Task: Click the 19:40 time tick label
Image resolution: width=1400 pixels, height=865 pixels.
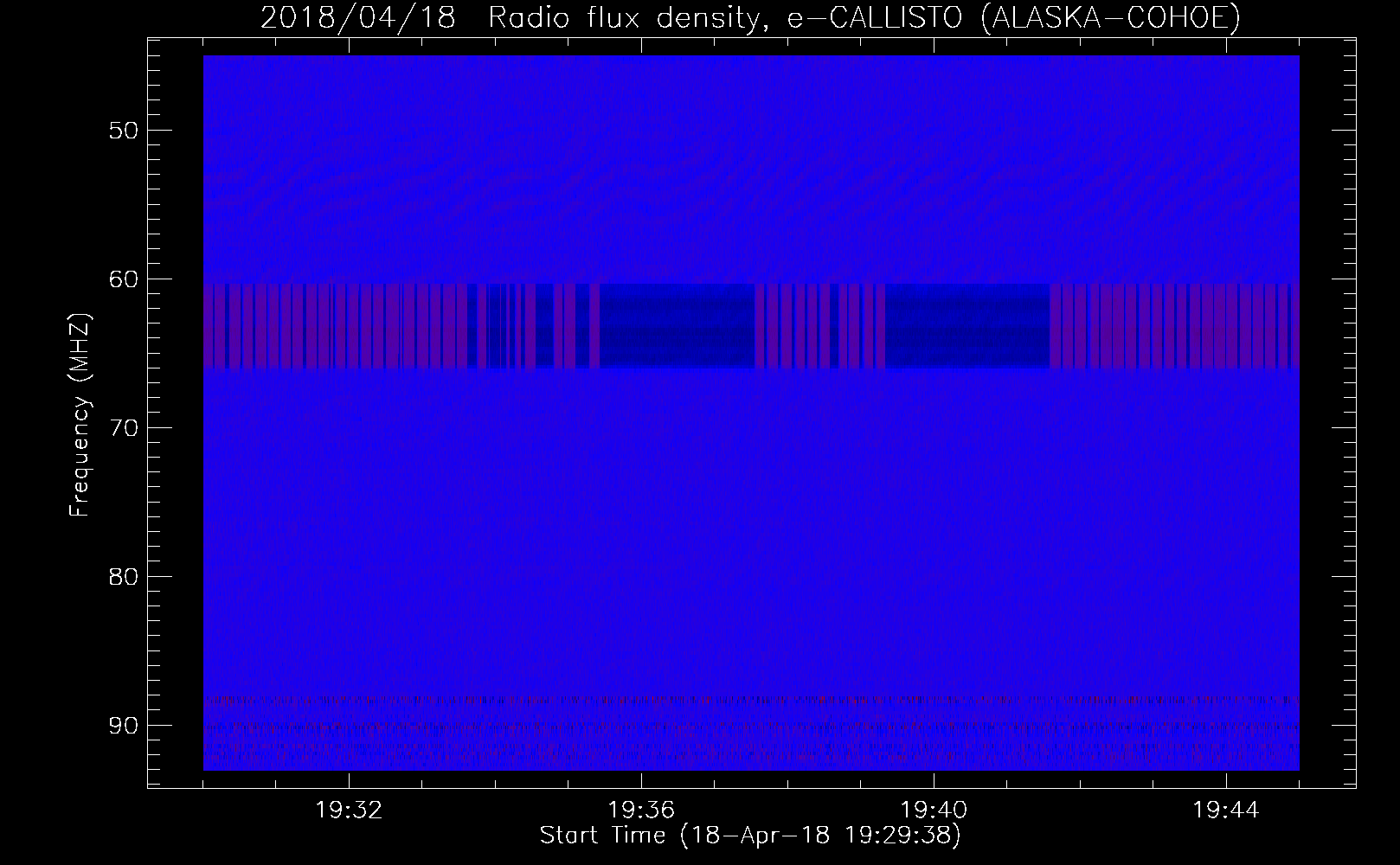Action: tap(934, 811)
